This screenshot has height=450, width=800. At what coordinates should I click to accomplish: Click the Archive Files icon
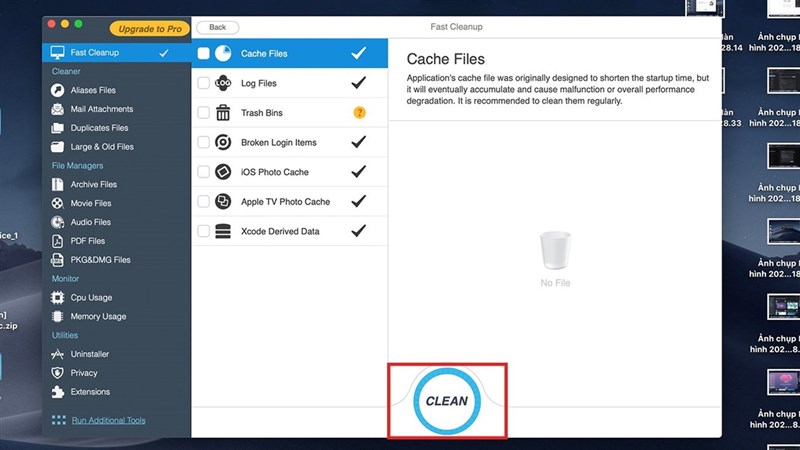pyautogui.click(x=57, y=184)
